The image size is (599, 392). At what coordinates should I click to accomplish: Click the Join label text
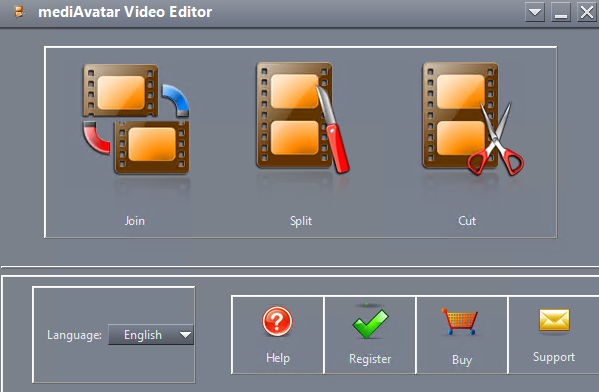[x=135, y=221]
